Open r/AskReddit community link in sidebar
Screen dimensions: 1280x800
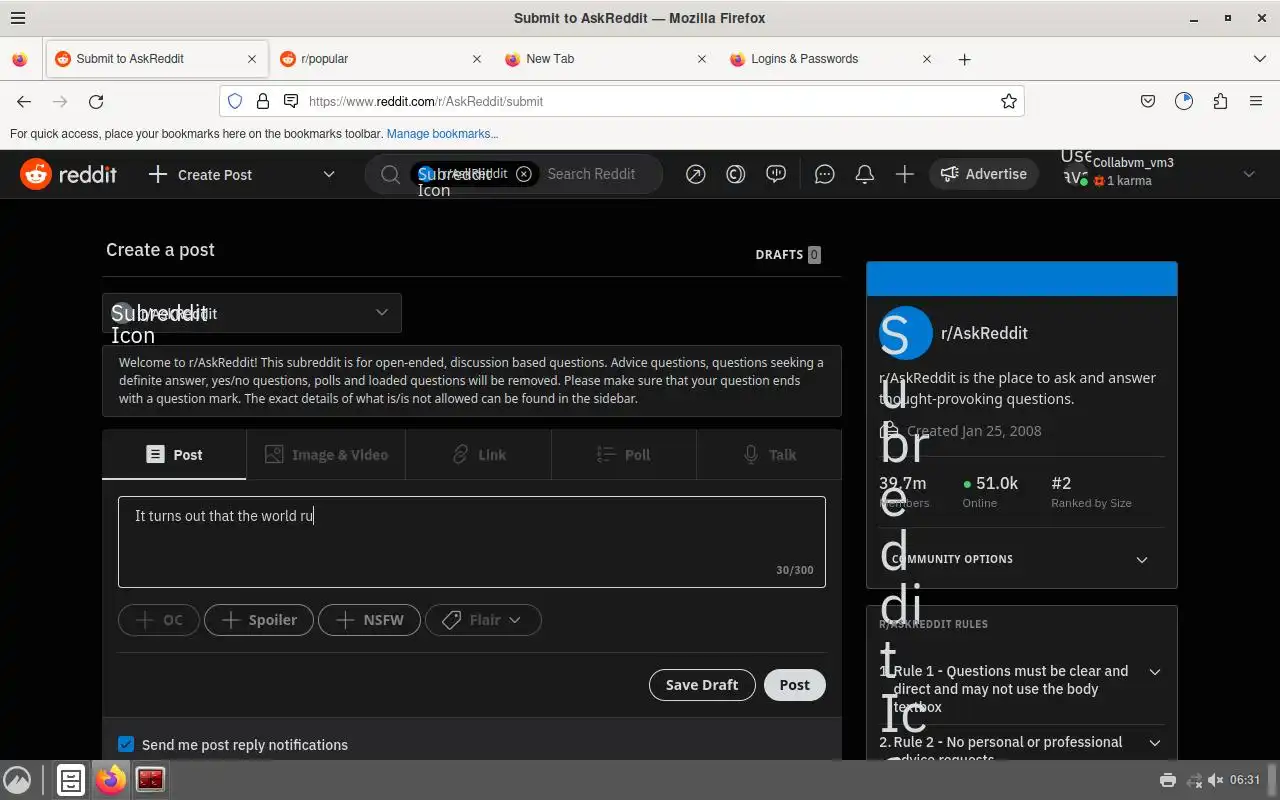click(984, 333)
